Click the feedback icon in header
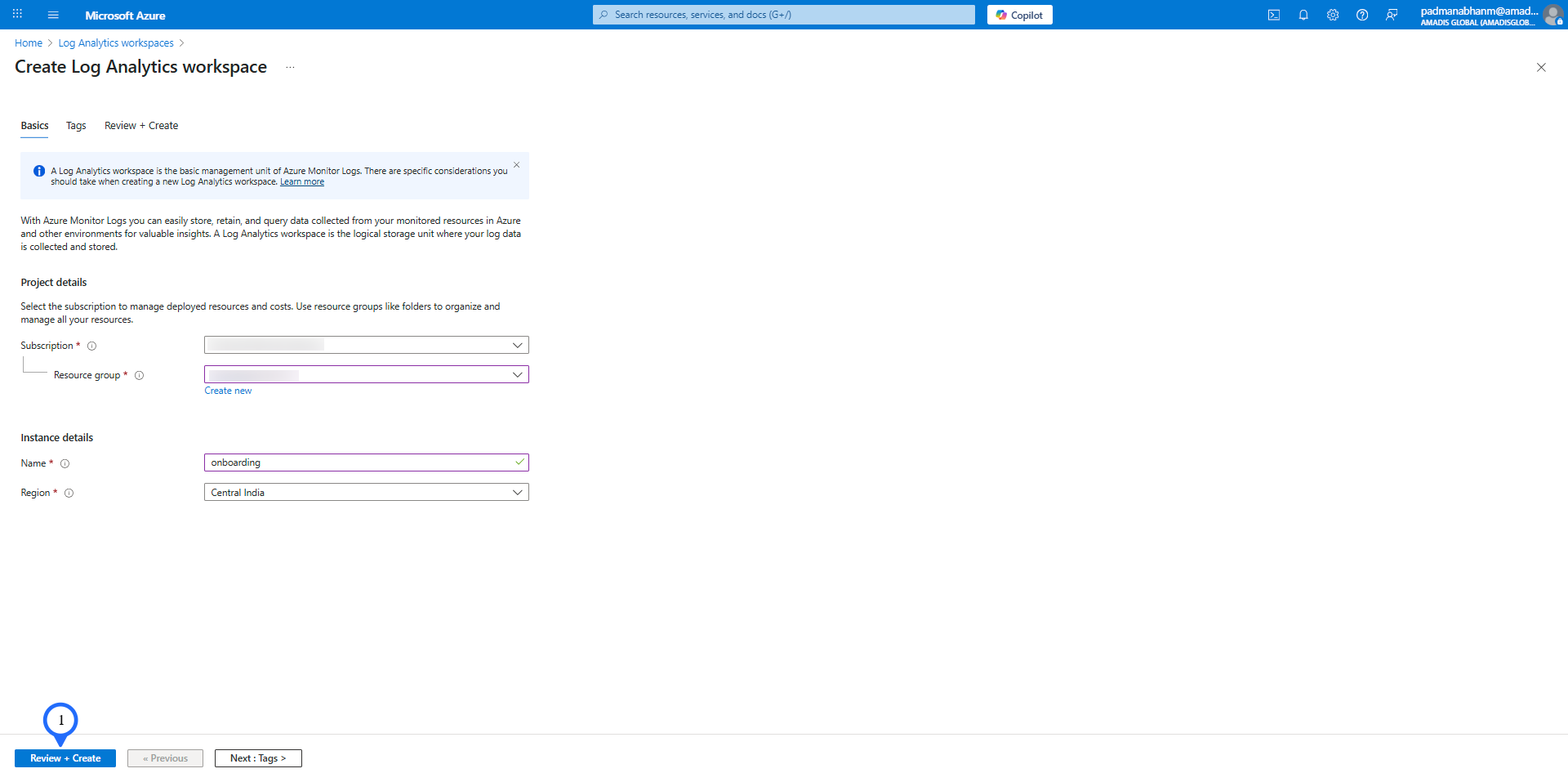This screenshot has height=782, width=1568. click(x=1391, y=15)
